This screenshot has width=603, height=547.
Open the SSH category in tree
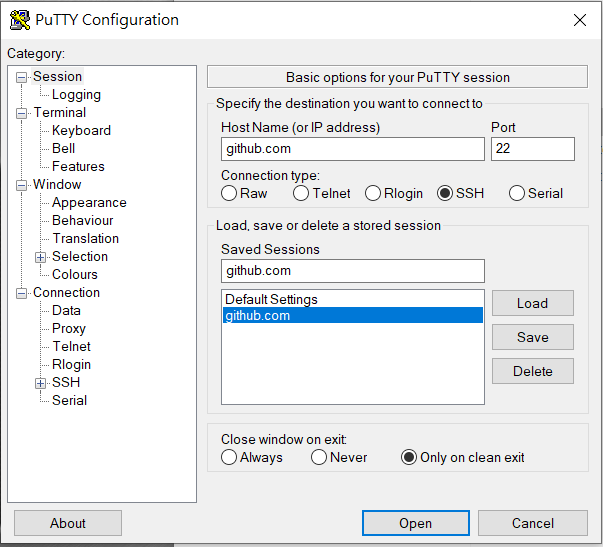pos(66,382)
